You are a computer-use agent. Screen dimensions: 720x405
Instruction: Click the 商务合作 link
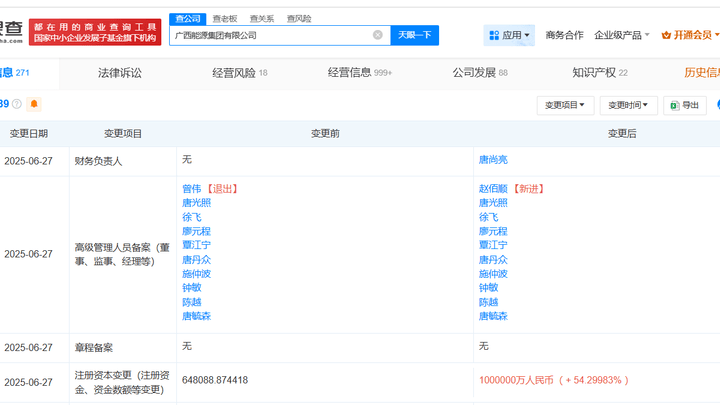[x=564, y=35]
